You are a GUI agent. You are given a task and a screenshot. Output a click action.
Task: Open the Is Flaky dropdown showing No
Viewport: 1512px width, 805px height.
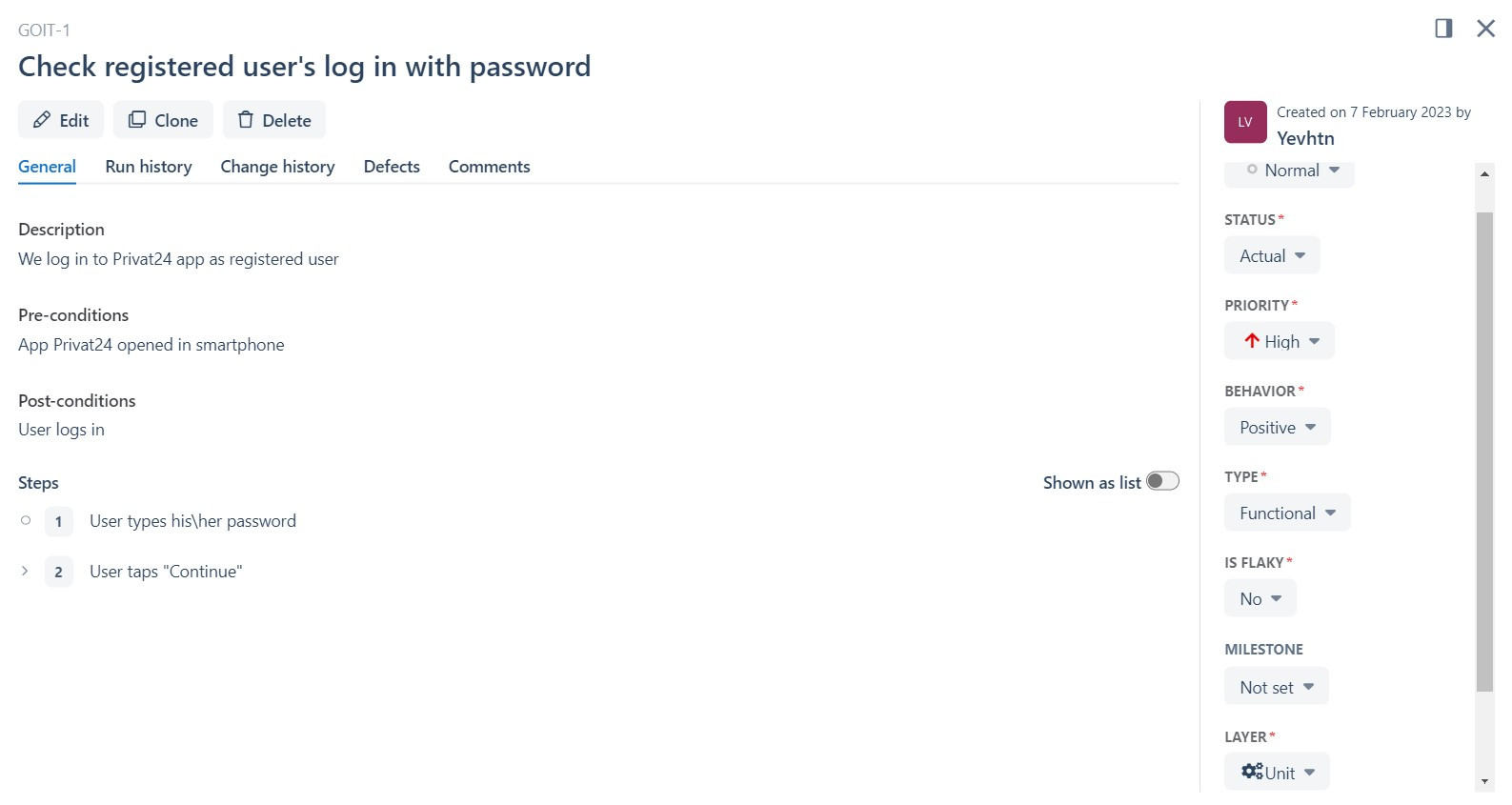click(x=1260, y=598)
